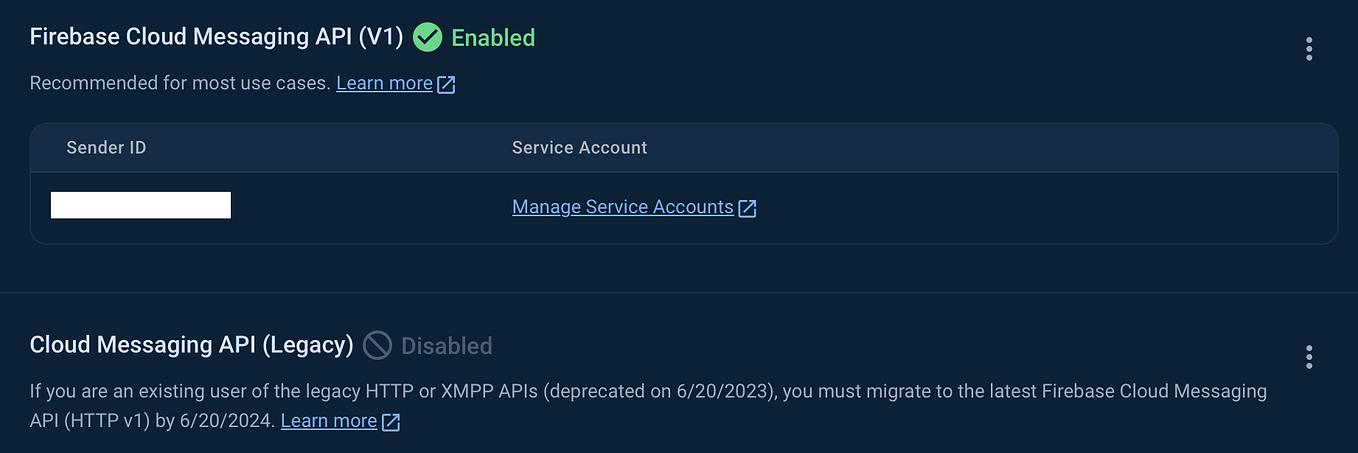Viewport: 1358px width, 453px height.
Task: Click the Cloud Messaging API (Legacy) heading
Action: [x=192, y=345]
